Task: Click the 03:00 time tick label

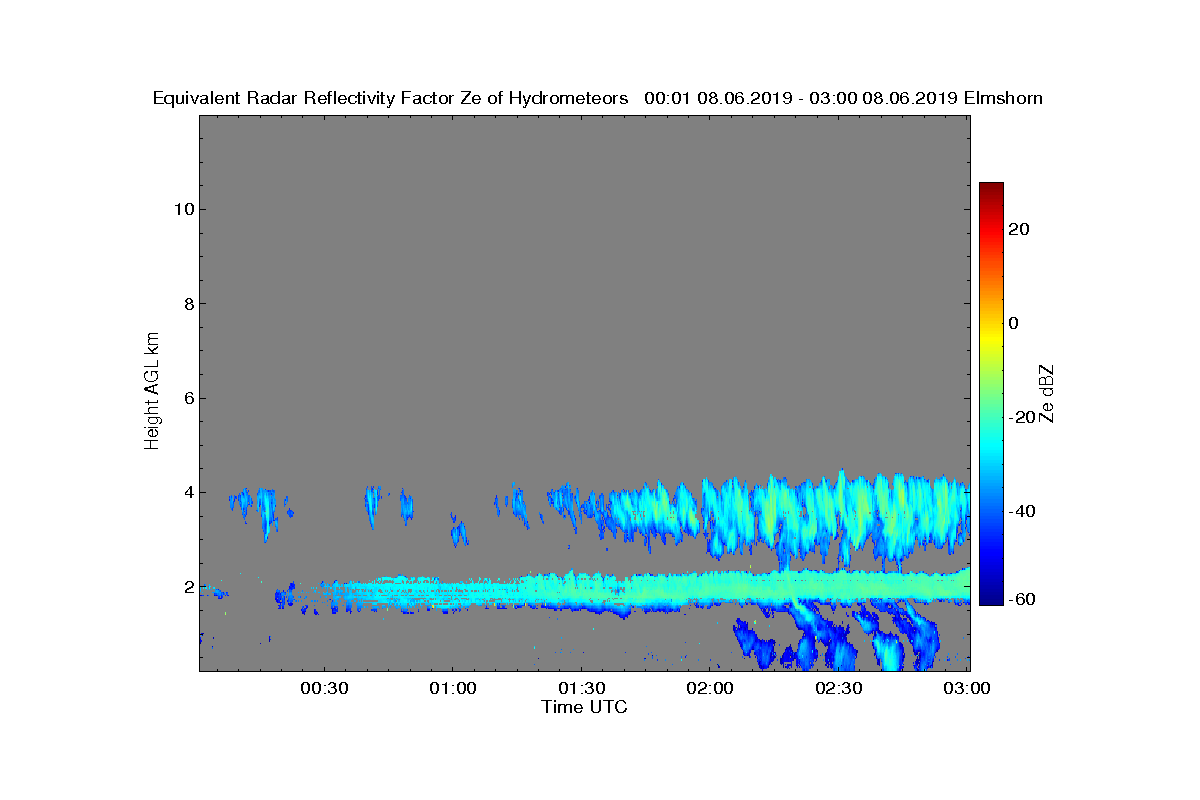Action: [967, 689]
